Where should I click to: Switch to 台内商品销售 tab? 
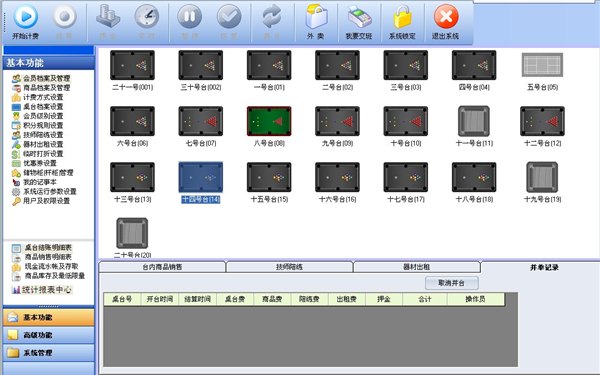[162, 267]
